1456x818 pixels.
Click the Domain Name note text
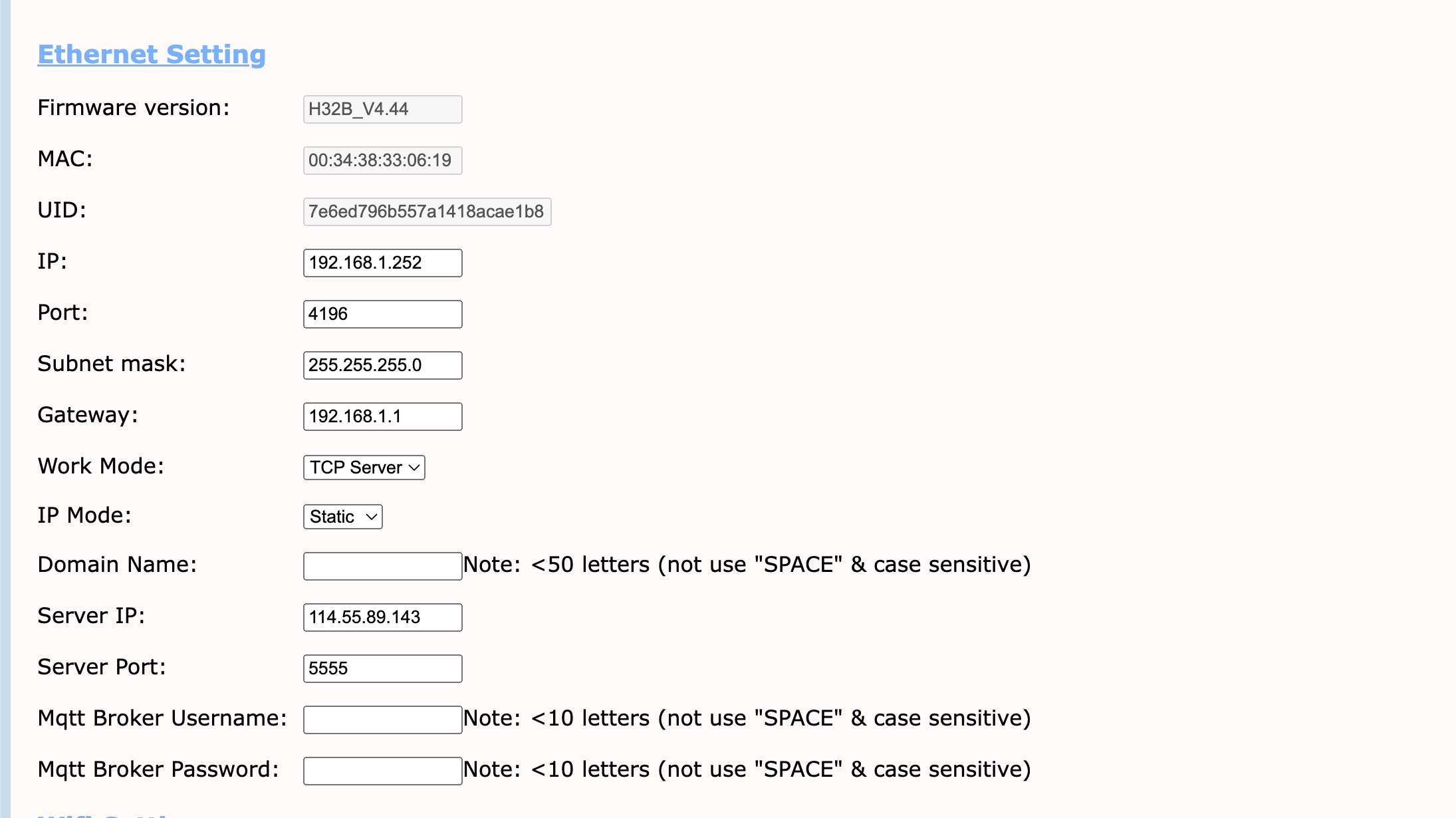pyautogui.click(x=747, y=565)
